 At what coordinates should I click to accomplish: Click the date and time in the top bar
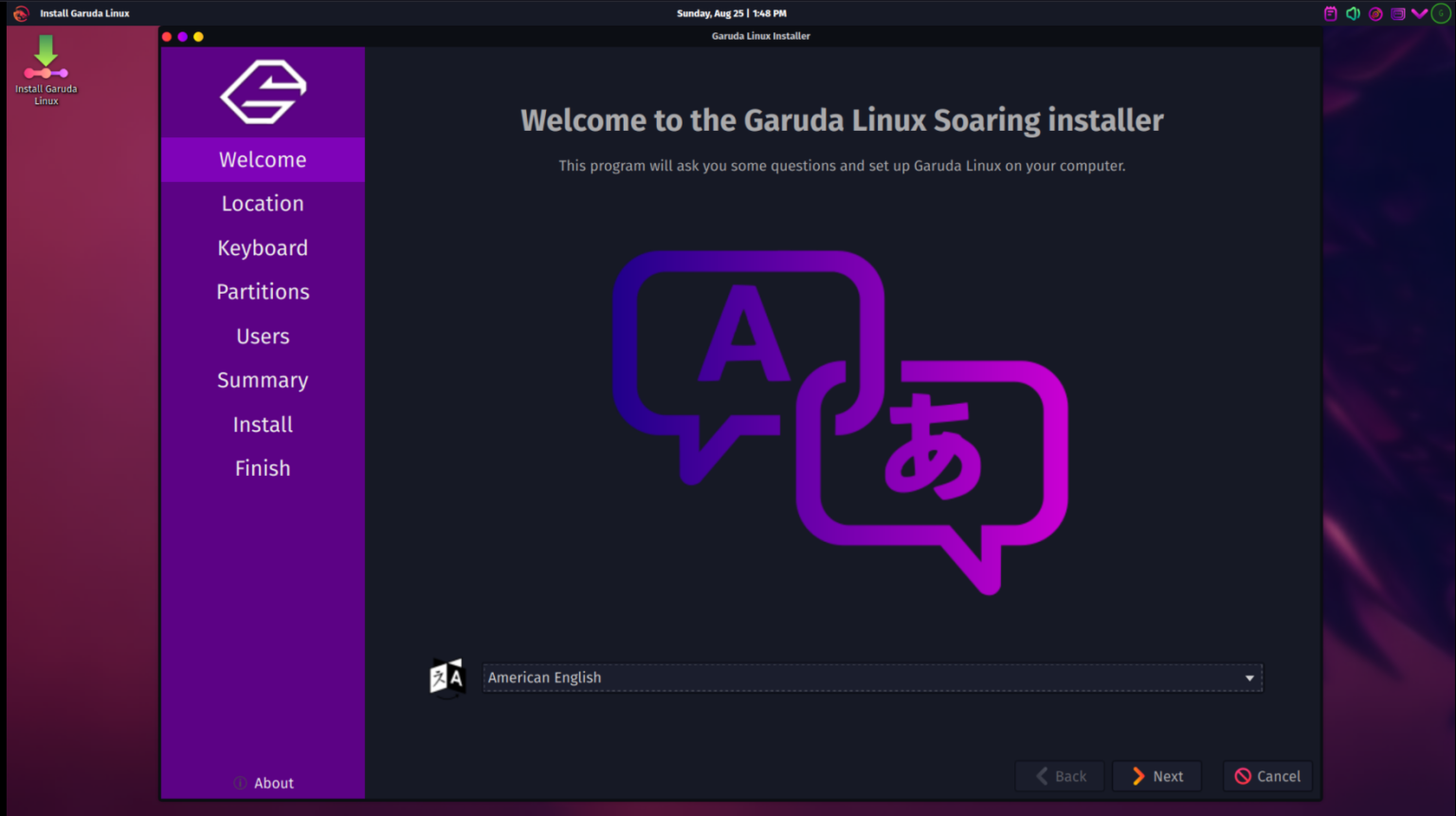tap(732, 12)
